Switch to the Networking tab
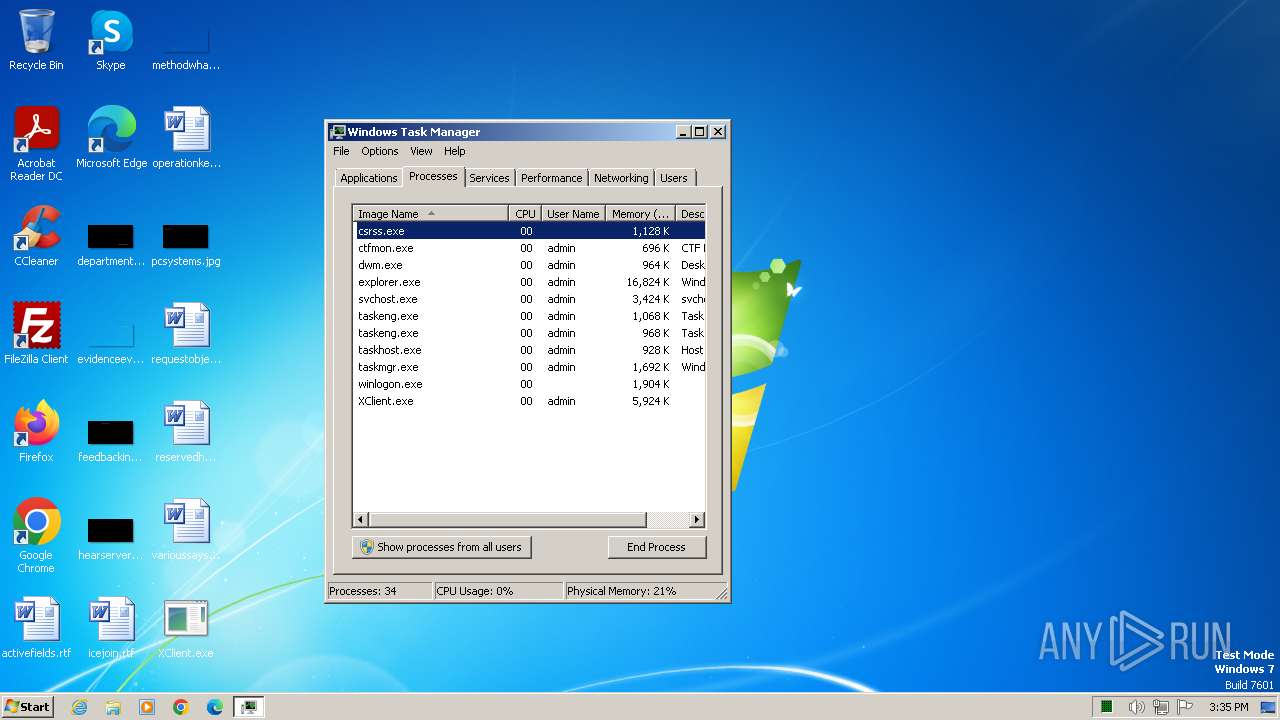1280x720 pixels. [x=621, y=178]
